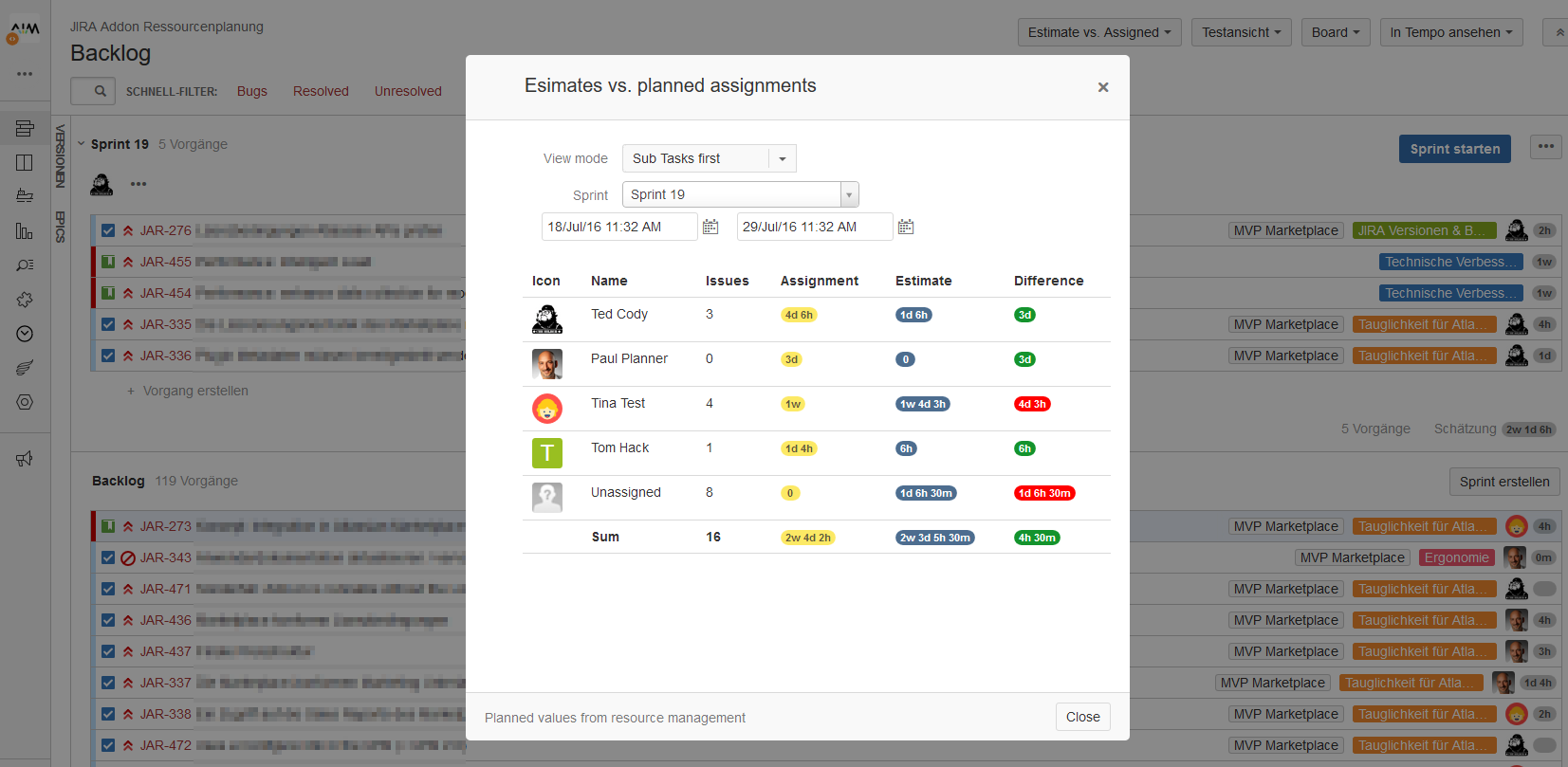Click Tina Test's red 4d 3h difference badge

(x=1032, y=404)
